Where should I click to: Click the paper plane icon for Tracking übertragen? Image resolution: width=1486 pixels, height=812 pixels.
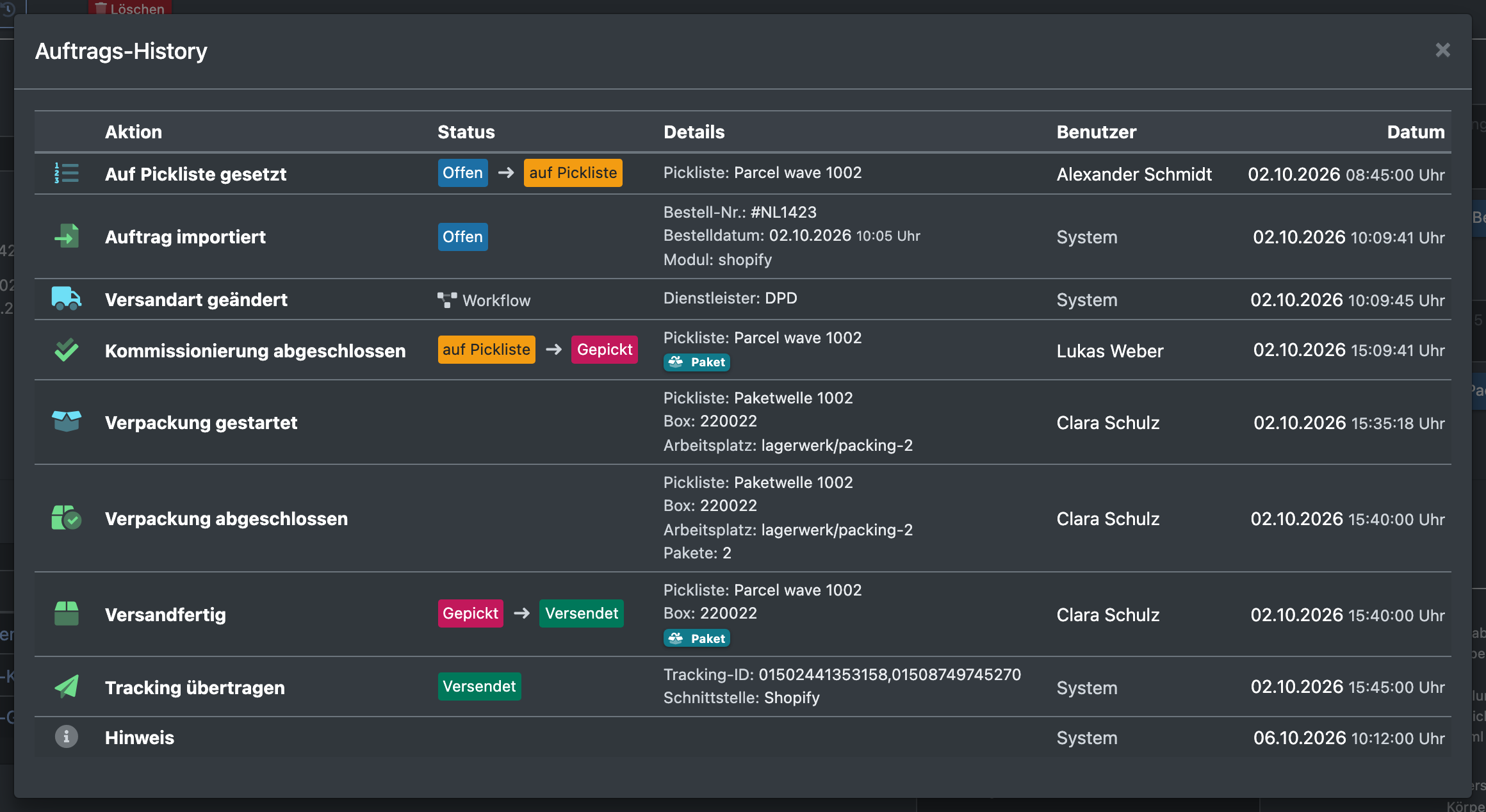point(67,686)
